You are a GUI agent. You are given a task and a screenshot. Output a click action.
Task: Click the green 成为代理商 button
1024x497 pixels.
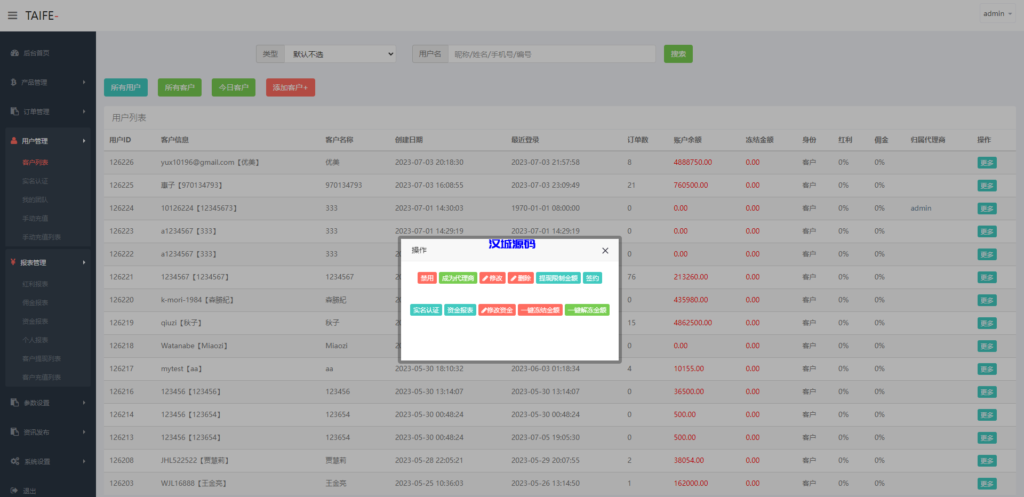click(x=458, y=278)
